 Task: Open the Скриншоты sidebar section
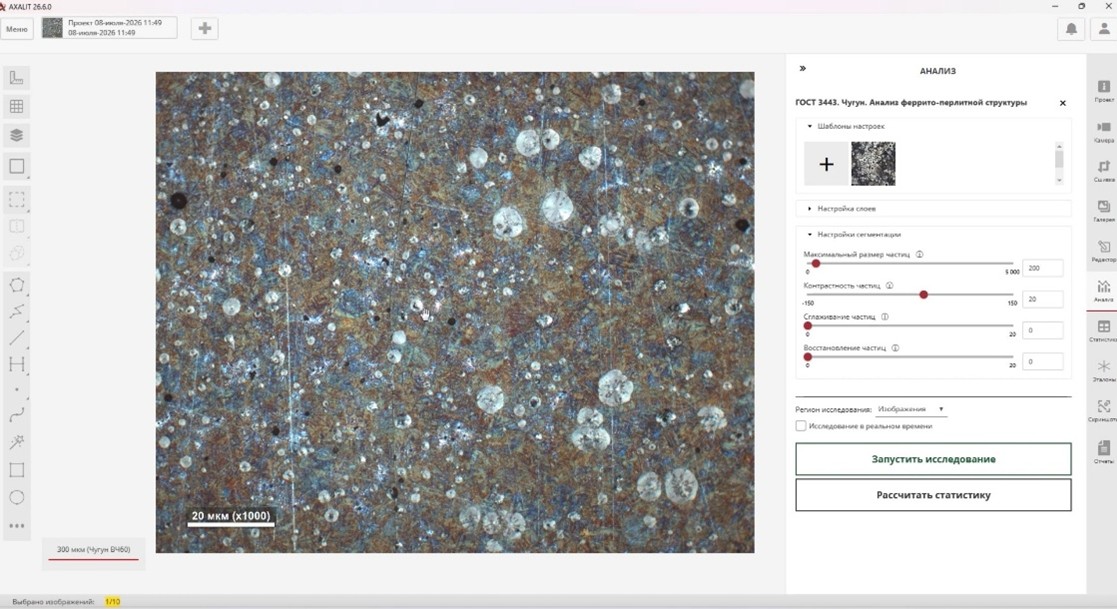[x=1103, y=410]
